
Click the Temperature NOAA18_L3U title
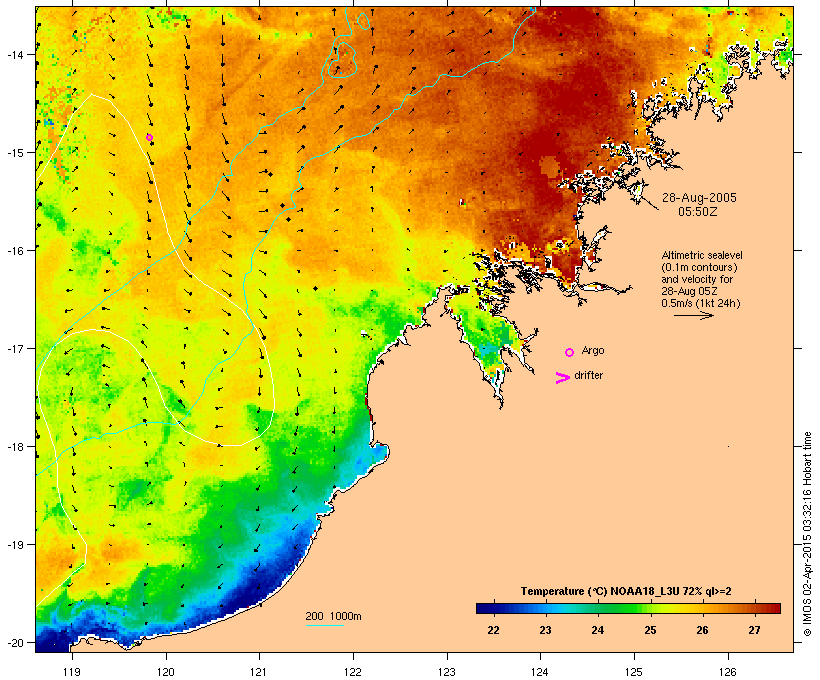click(626, 592)
